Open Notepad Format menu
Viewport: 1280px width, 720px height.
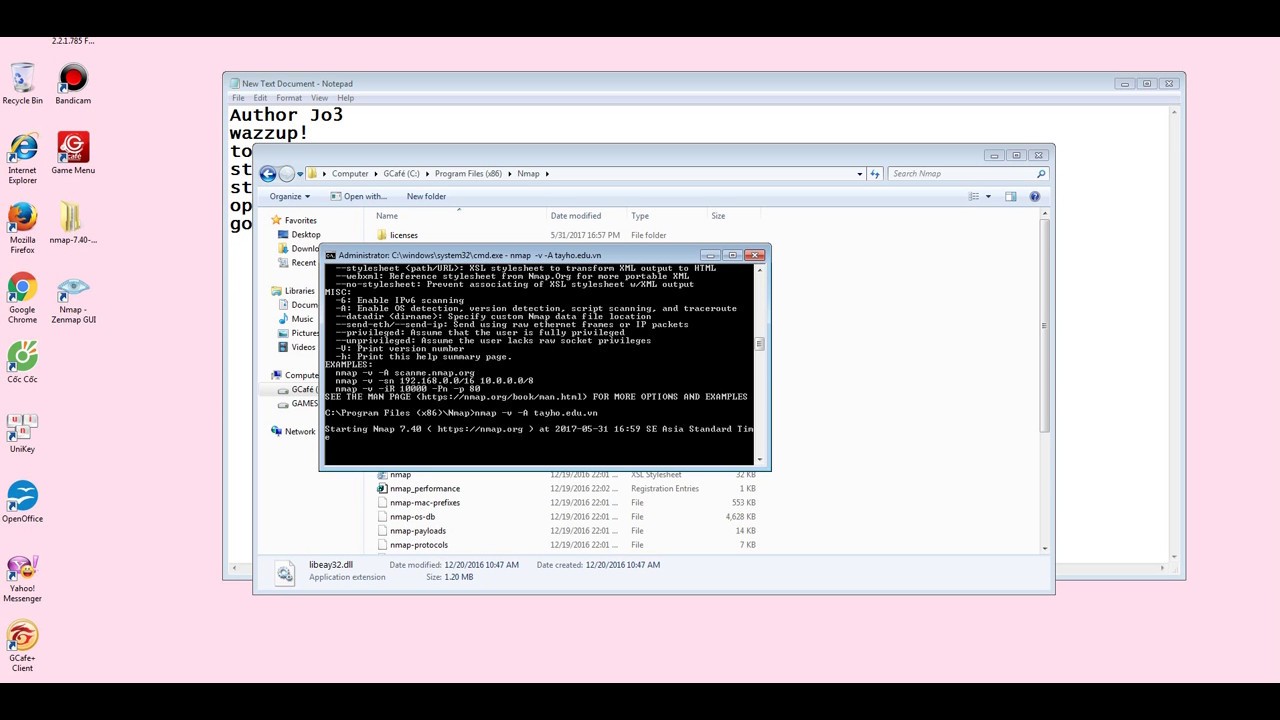pos(289,98)
